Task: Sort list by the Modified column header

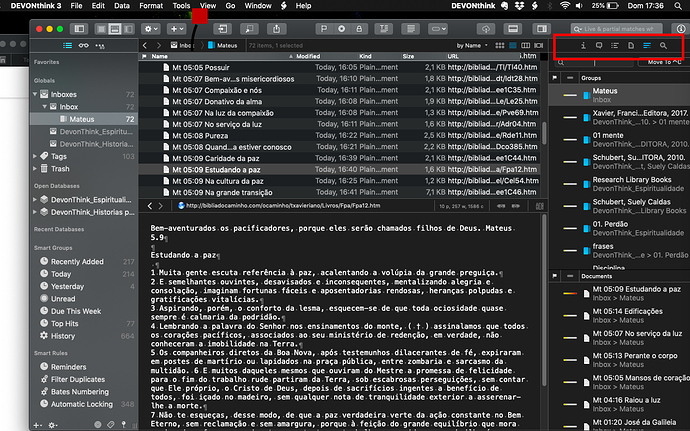Action: pos(308,56)
